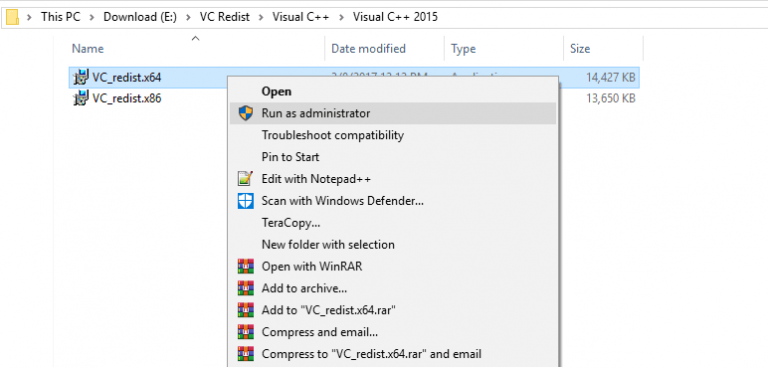Click the WinRAR icon beside Add to "VC_redist.x64.rar"

[246, 310]
